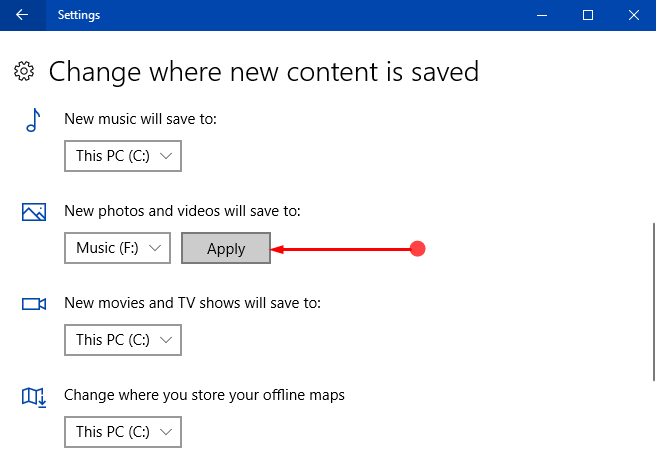Click the photos picture icon
This screenshot has height=456, width=656.
coord(34,212)
